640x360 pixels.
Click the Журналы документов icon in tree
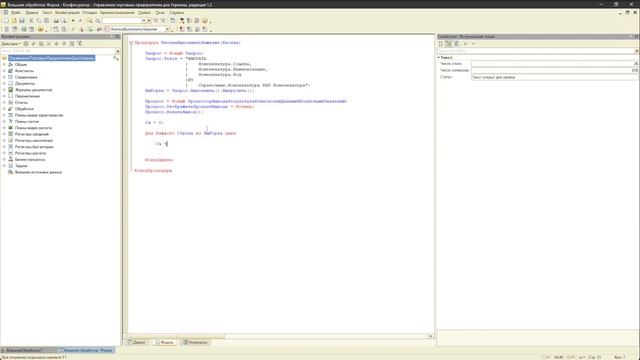click(x=11, y=89)
